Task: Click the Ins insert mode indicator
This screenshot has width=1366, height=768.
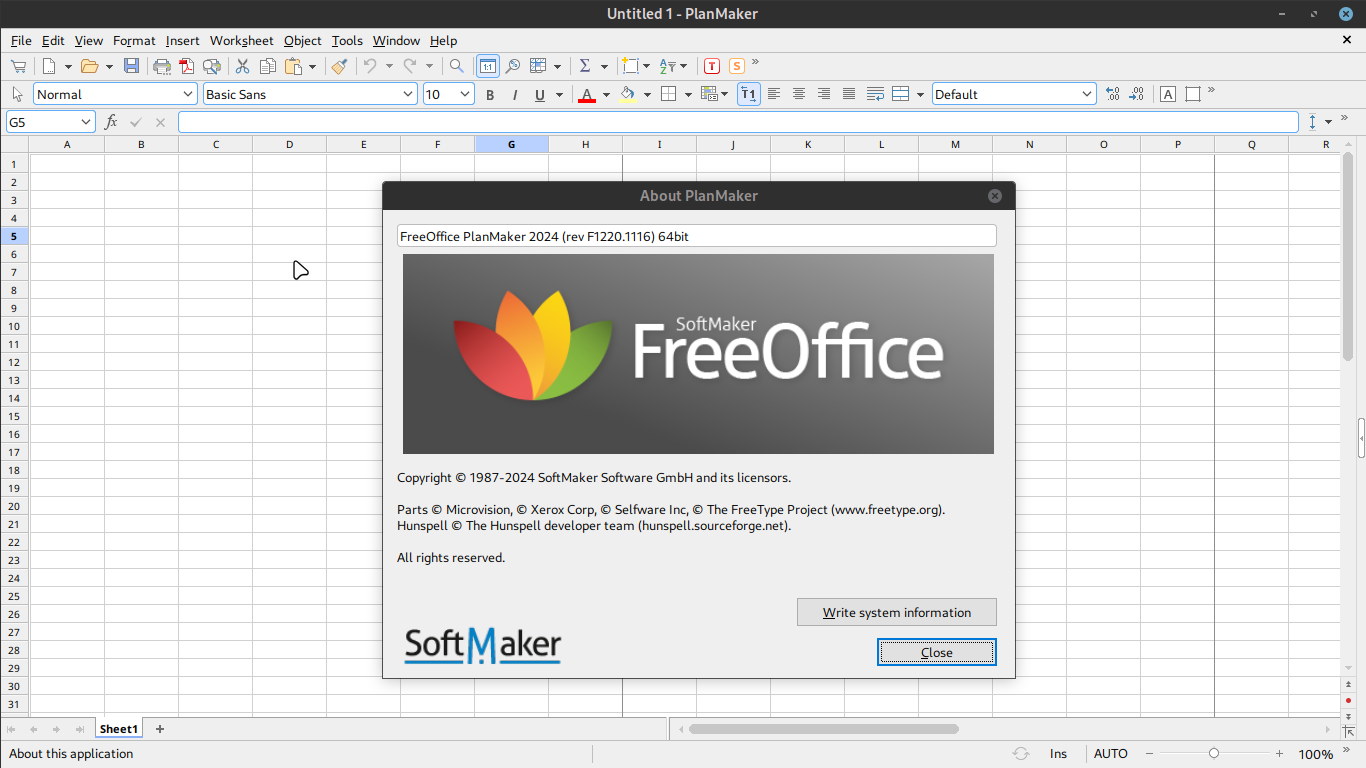Action: click(x=1058, y=754)
